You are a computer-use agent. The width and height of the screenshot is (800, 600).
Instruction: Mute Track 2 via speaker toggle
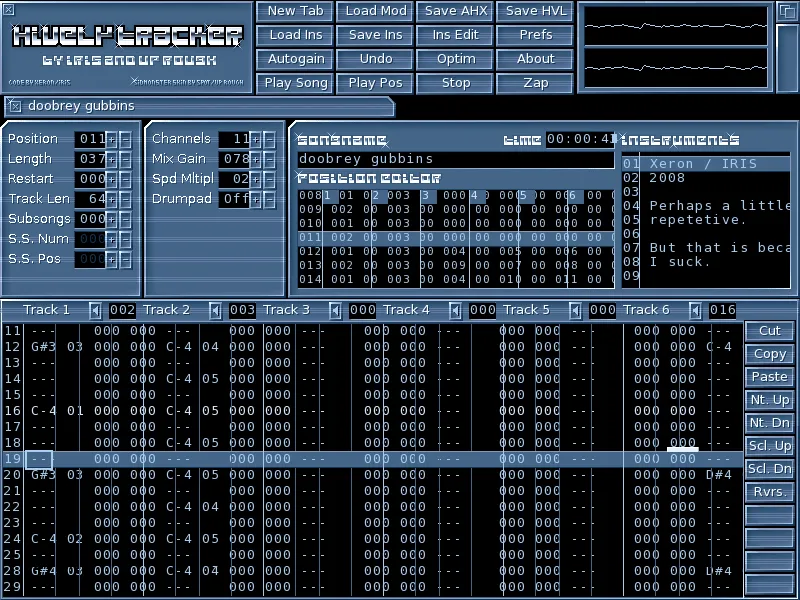pos(216,311)
